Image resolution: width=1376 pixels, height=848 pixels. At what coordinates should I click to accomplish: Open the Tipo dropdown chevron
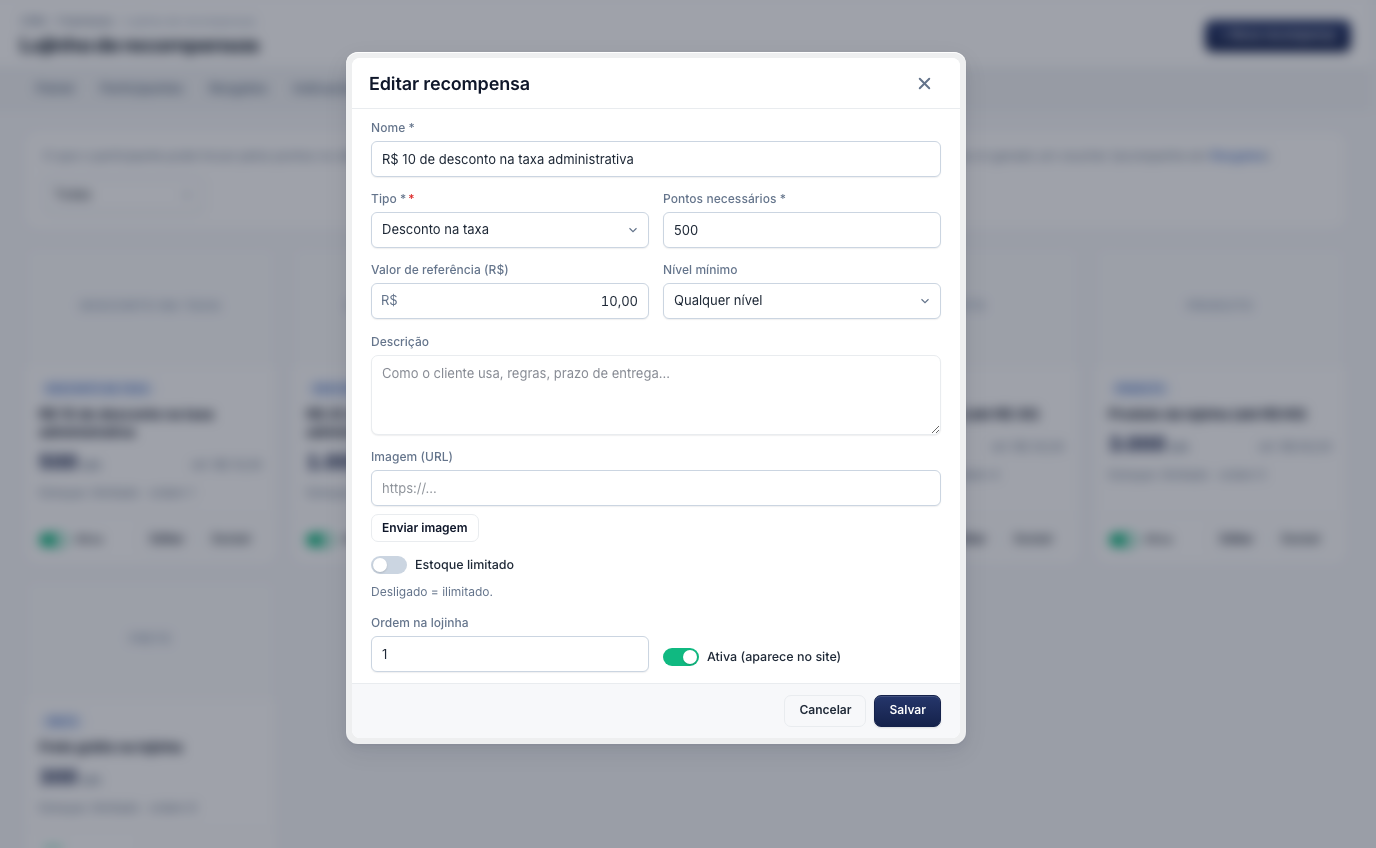(633, 230)
